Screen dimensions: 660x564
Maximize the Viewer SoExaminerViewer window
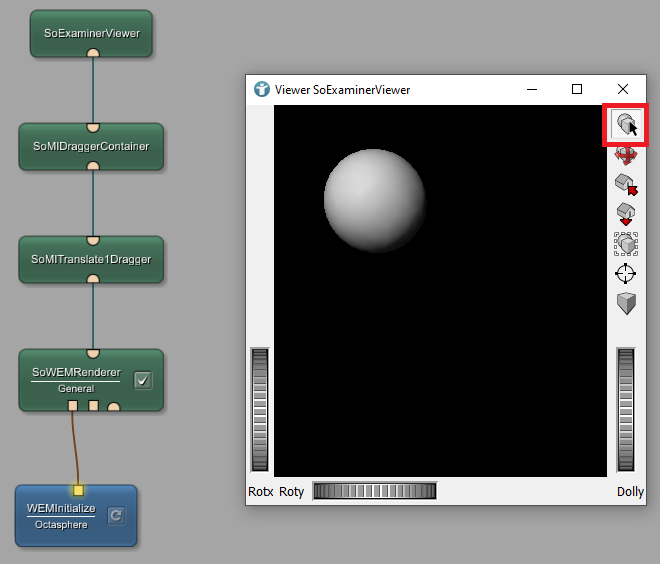pyautogui.click(x=577, y=90)
